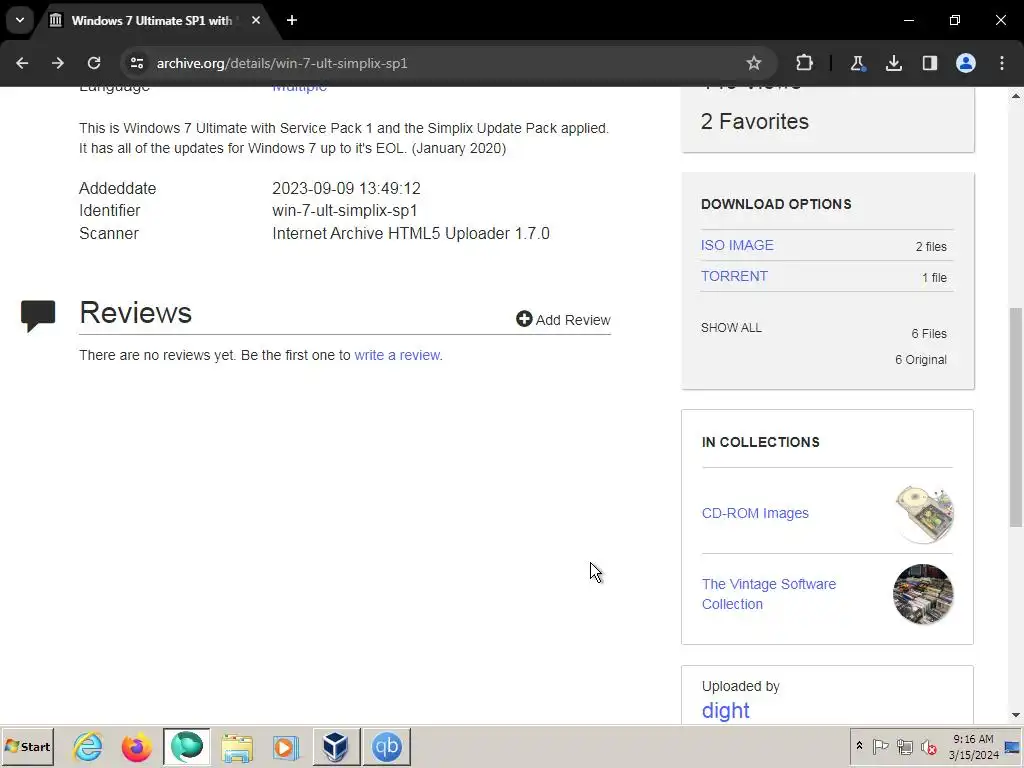Click the network tray icon
This screenshot has width=1024, height=768.
coord(904,746)
